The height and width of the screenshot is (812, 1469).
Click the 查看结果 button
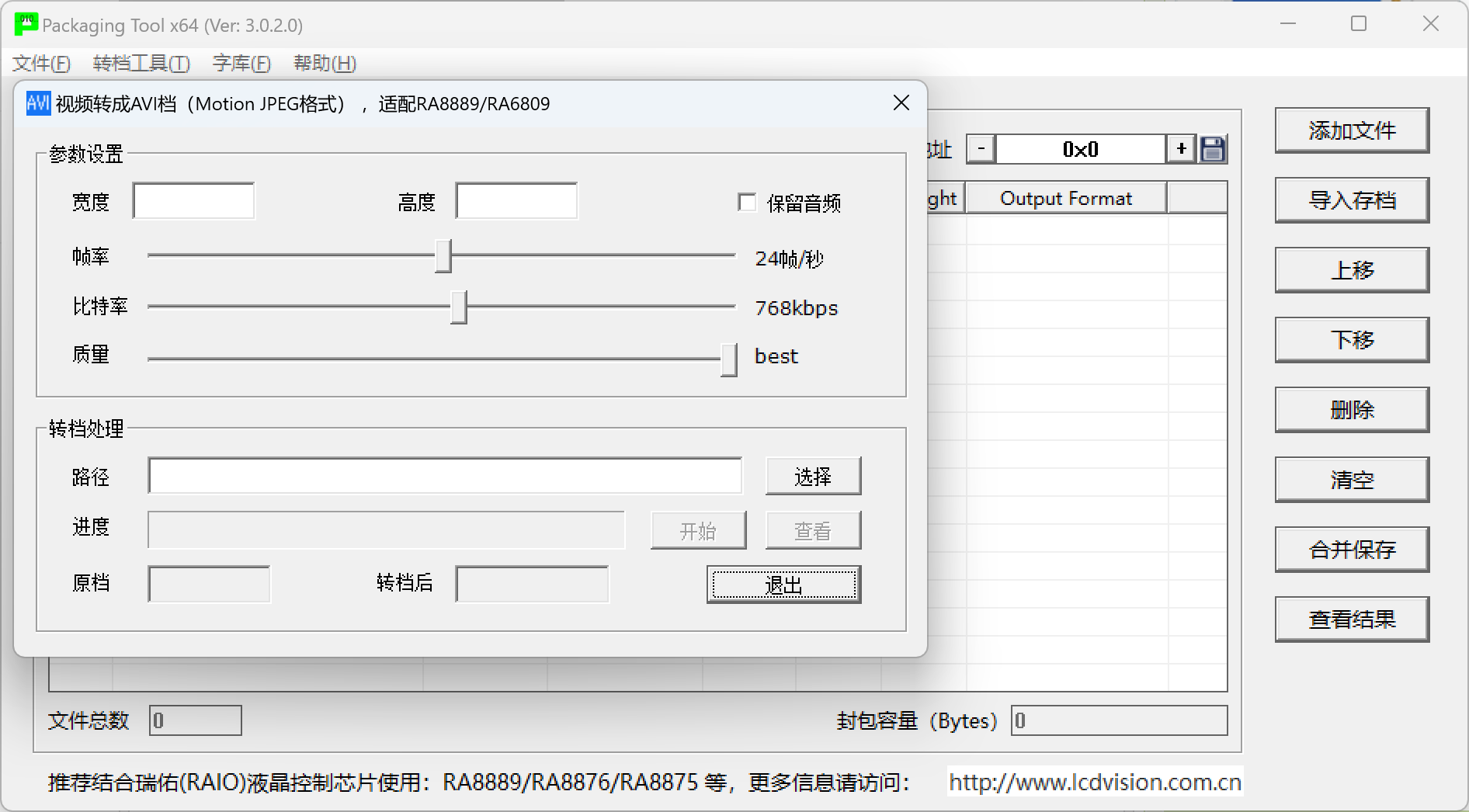1351,619
